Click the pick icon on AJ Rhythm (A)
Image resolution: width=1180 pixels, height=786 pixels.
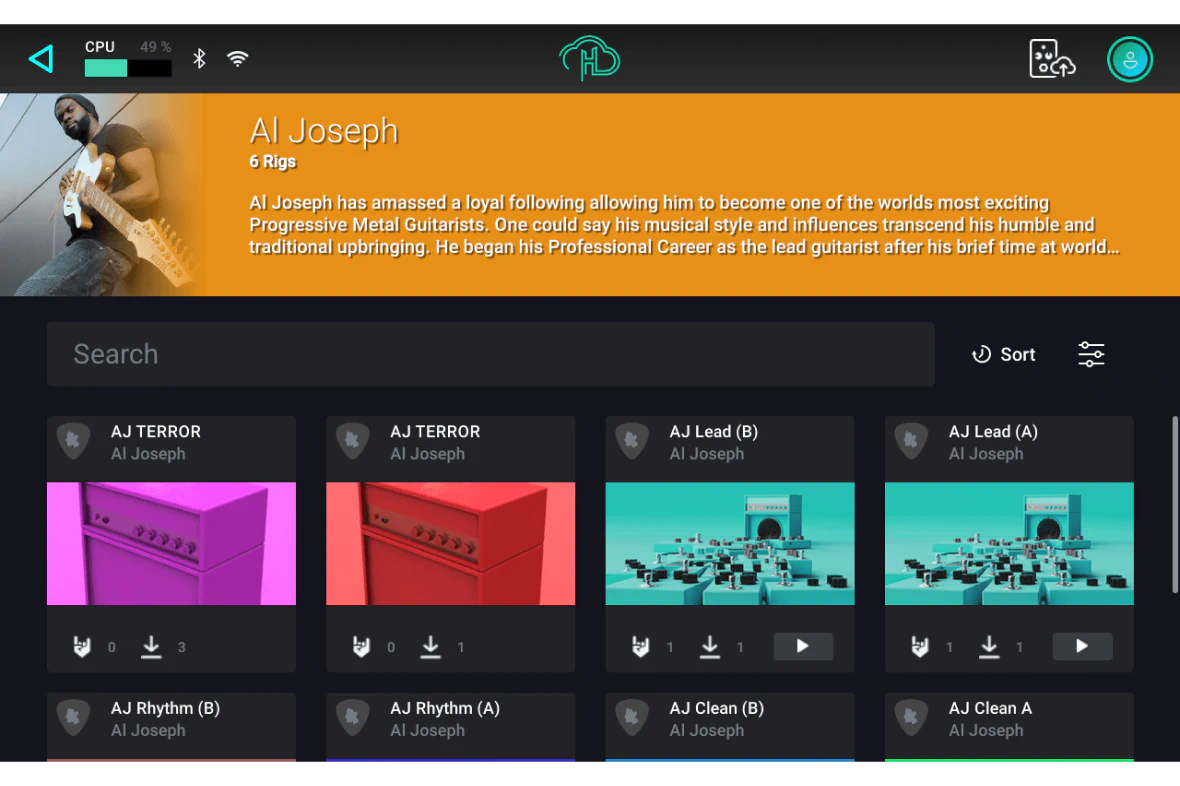pyautogui.click(x=353, y=717)
